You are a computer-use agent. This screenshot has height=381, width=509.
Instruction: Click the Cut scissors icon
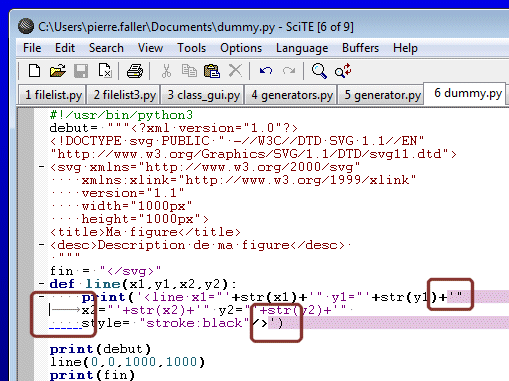[x=166, y=71]
